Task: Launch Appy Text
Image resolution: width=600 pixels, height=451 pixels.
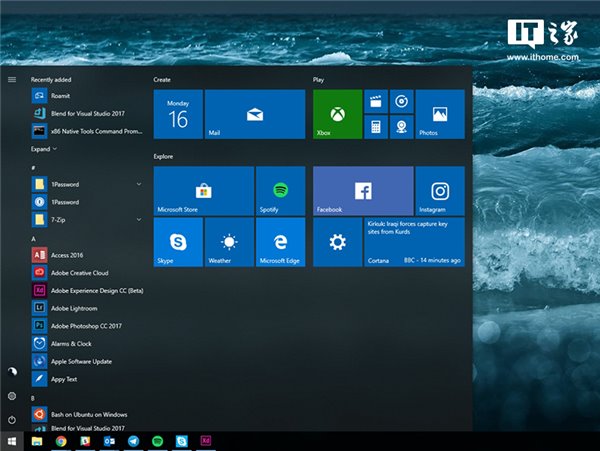Action: tap(88, 379)
